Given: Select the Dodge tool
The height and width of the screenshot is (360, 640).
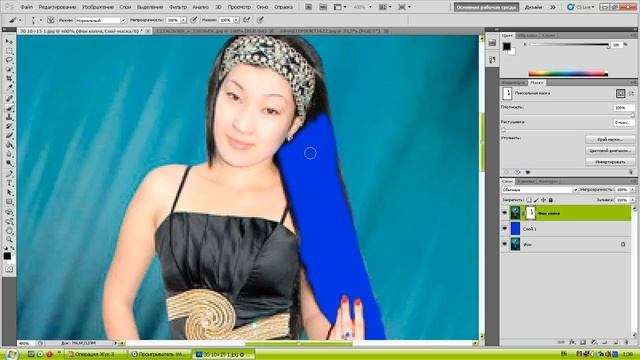Looking at the screenshot, I should coord(9,163).
